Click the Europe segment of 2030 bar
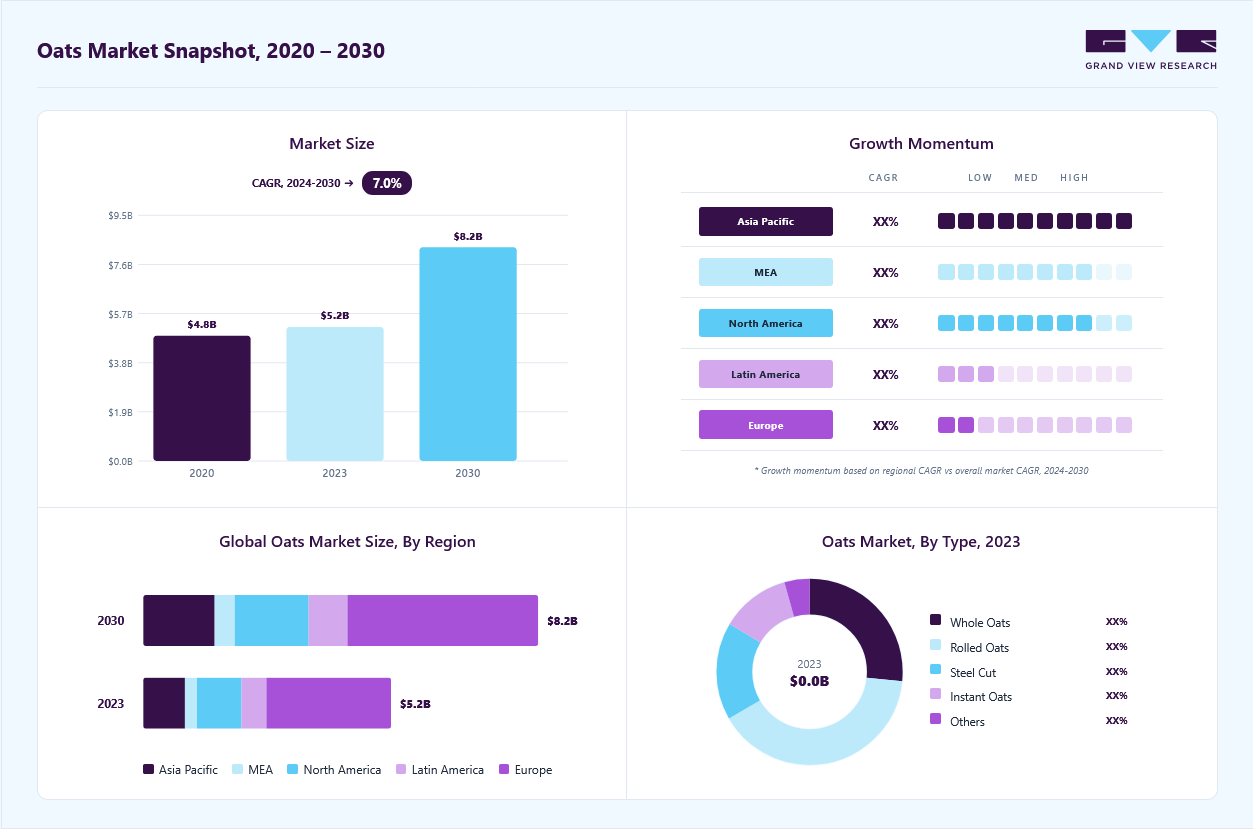The width and height of the screenshot is (1253, 829). [443, 620]
